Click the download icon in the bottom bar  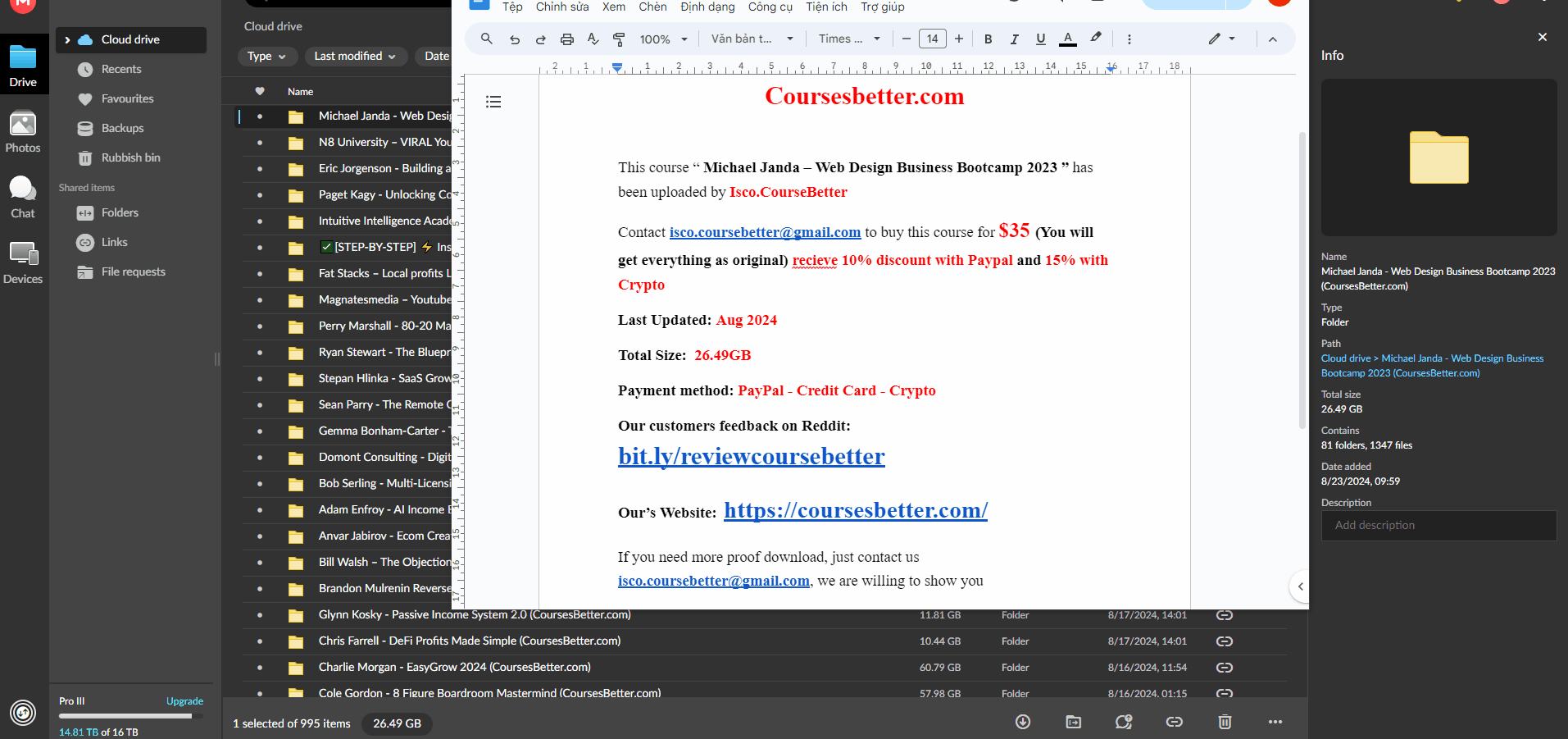click(1023, 722)
